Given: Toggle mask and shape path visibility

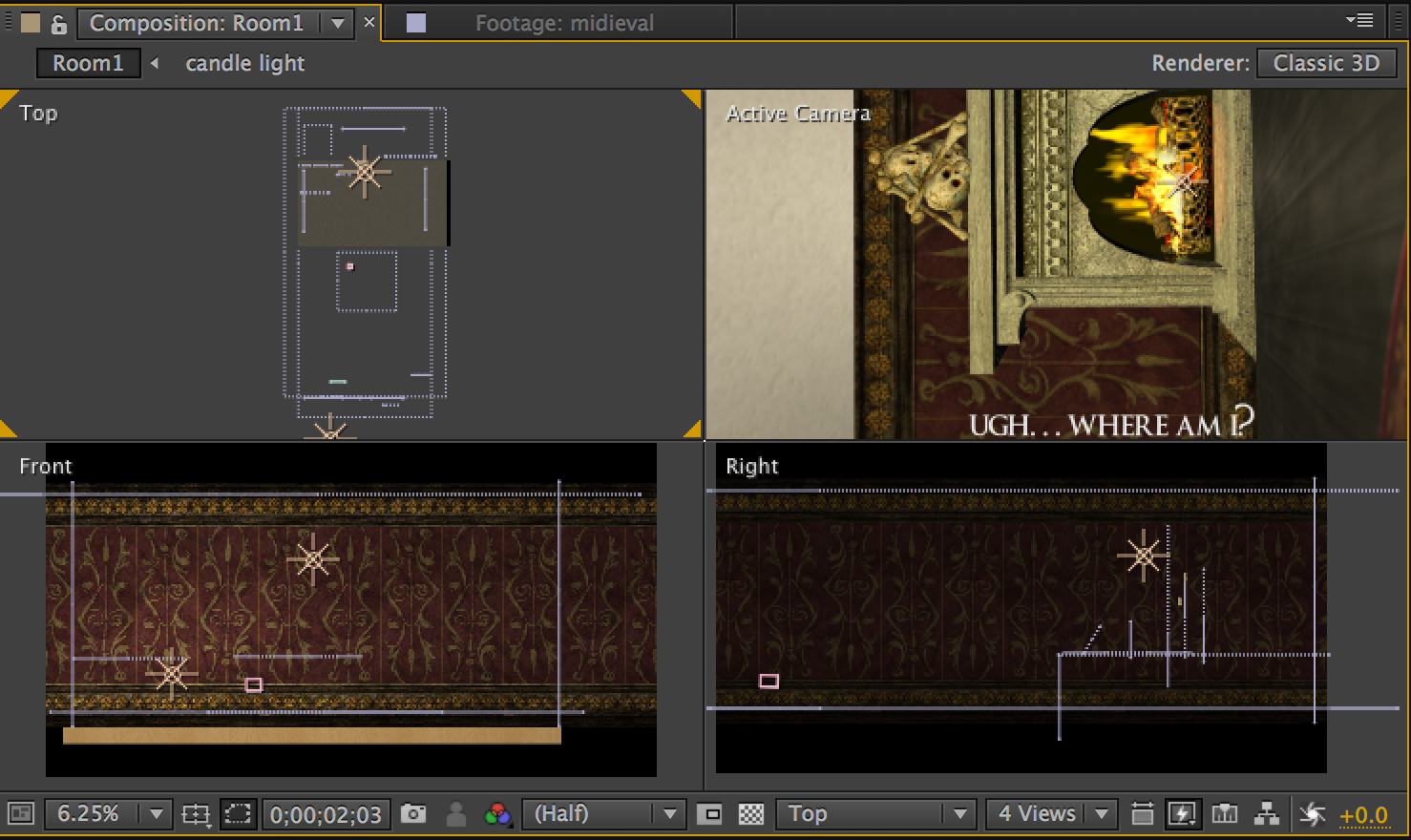Looking at the screenshot, I should click(x=237, y=814).
